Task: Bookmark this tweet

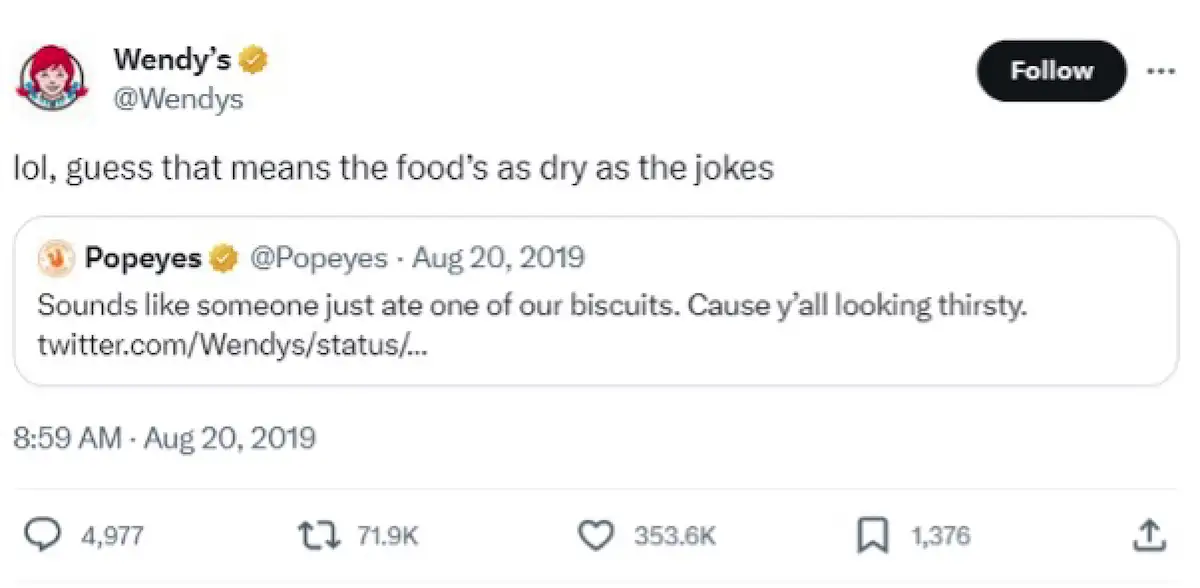Action: pos(874,535)
